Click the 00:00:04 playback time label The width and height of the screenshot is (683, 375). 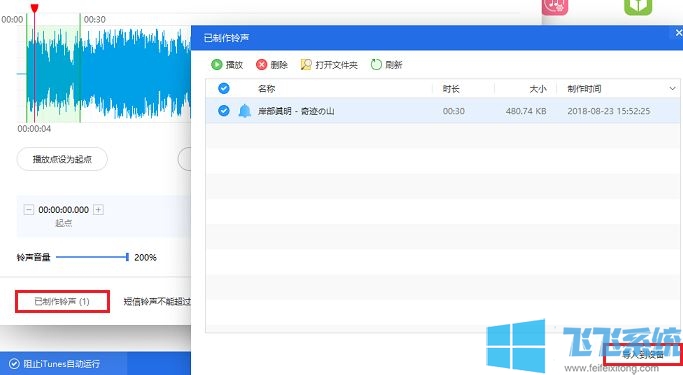pos(34,128)
